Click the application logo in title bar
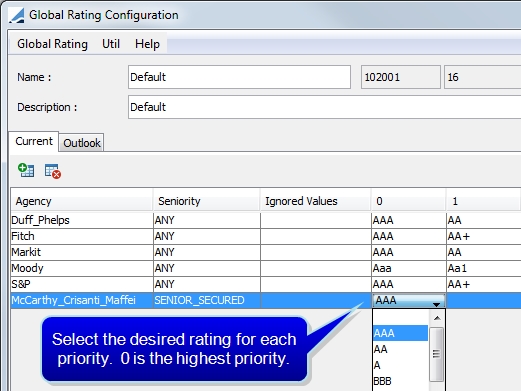Viewport: 521px width, 391px height. tap(16, 15)
